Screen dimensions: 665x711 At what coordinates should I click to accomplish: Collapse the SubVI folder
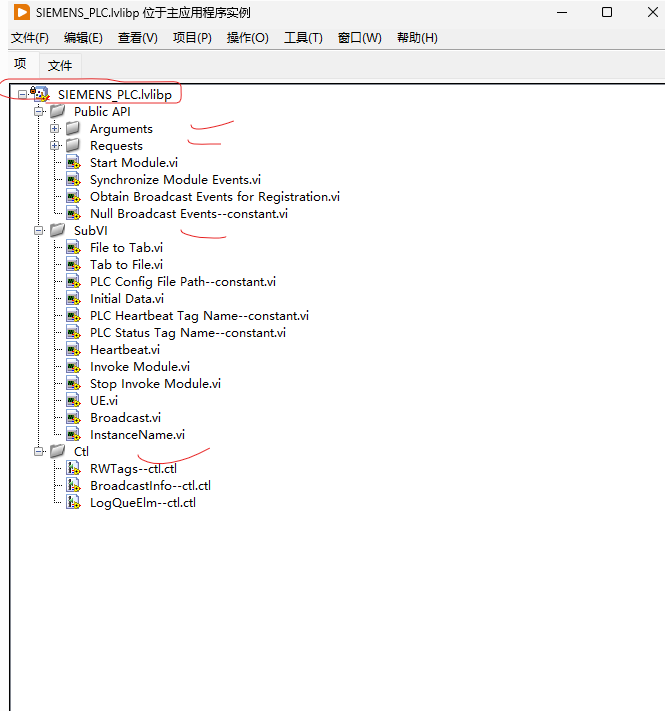point(39,231)
